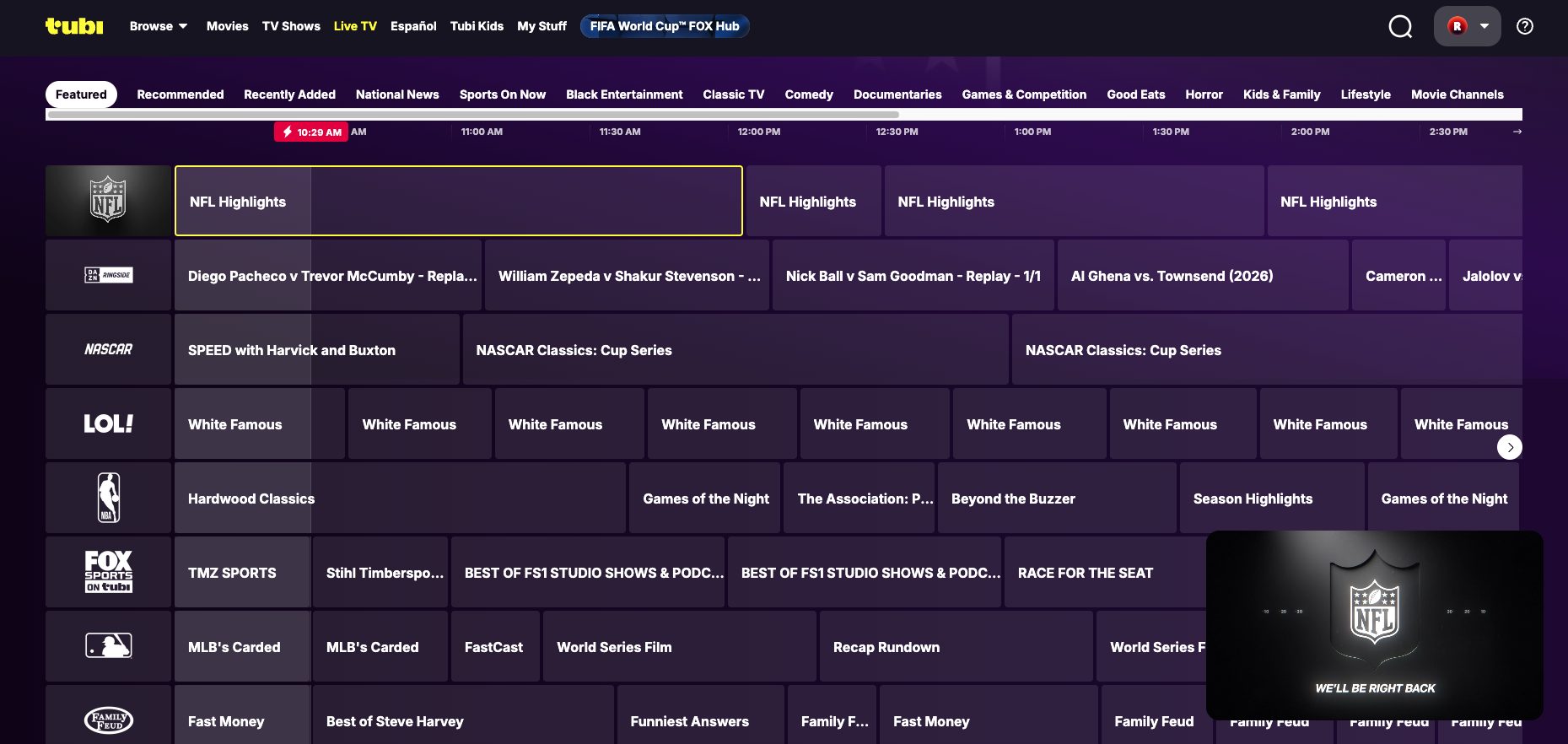Open Nick Ball v Sam Goodman replay
The width and height of the screenshot is (1568, 744).
click(913, 275)
